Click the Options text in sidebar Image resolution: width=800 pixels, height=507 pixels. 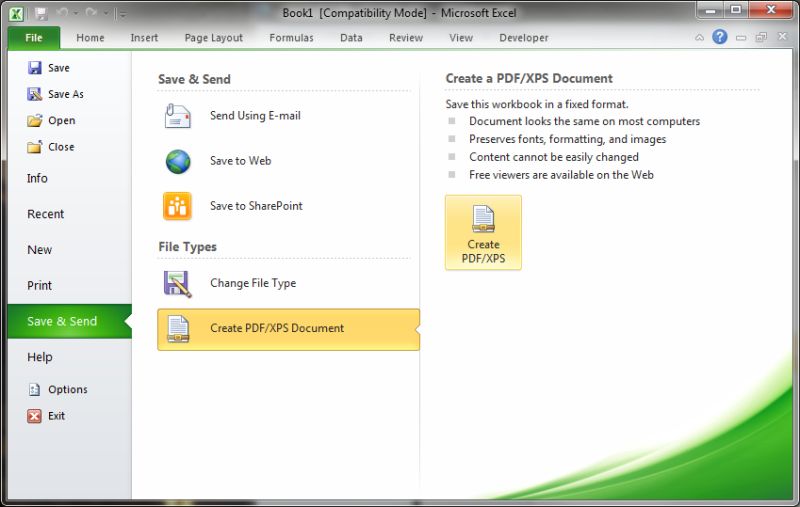click(x=68, y=390)
